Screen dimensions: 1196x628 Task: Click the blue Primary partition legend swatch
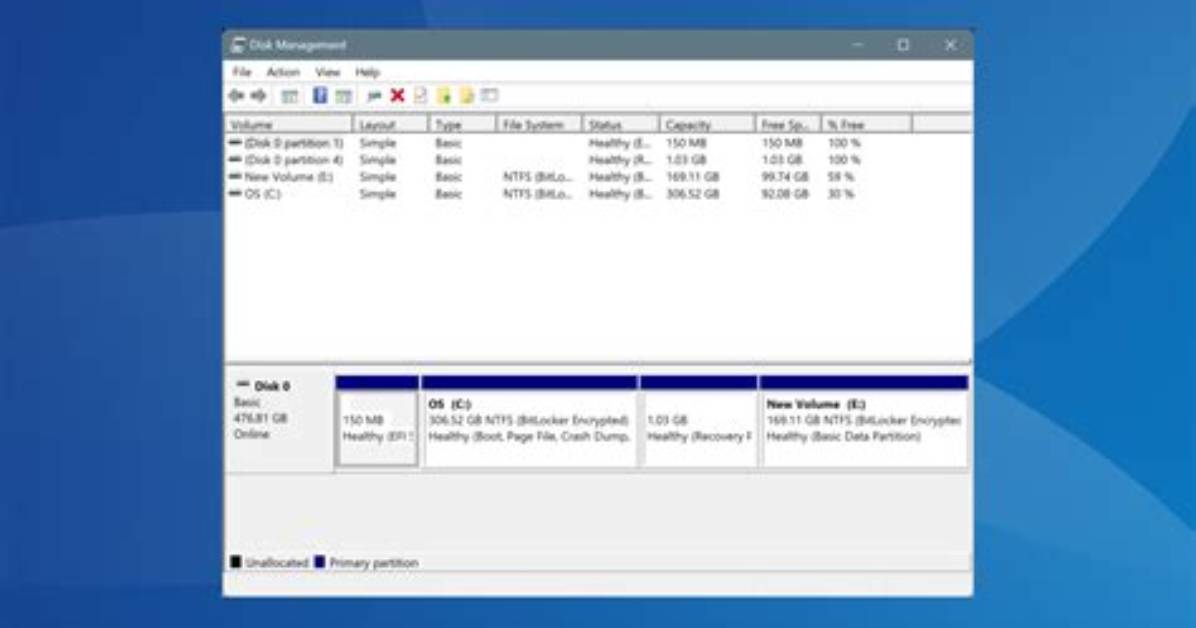point(320,562)
